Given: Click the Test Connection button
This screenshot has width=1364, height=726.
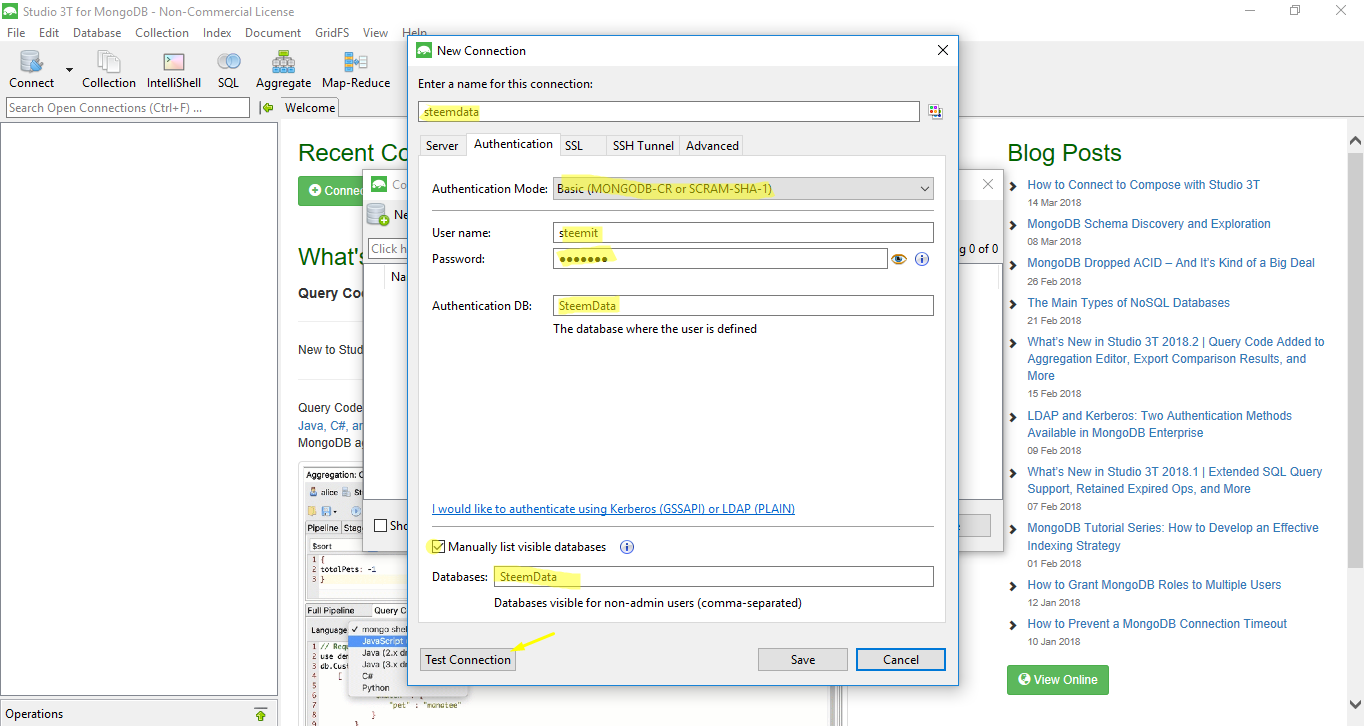Looking at the screenshot, I should pyautogui.click(x=468, y=660).
